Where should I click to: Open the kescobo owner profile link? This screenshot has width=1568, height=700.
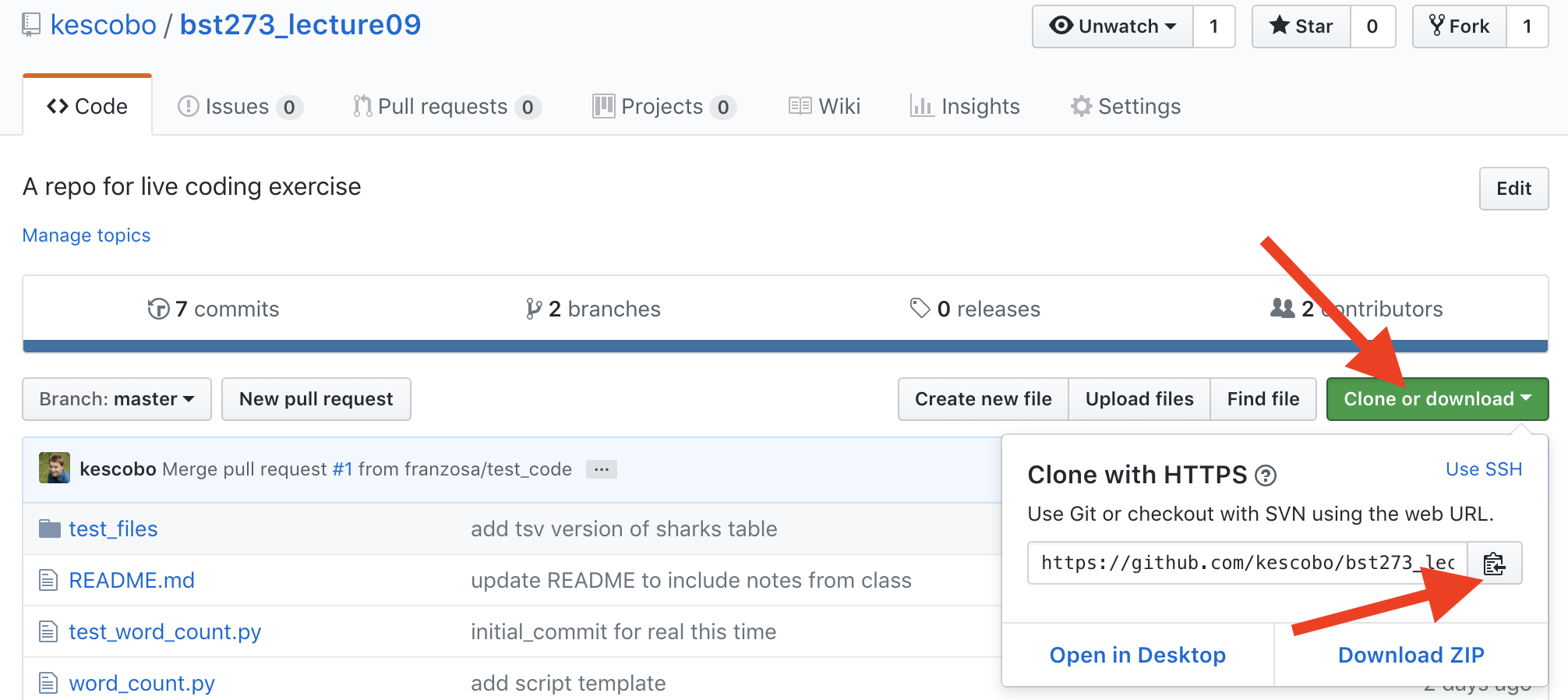[104, 25]
